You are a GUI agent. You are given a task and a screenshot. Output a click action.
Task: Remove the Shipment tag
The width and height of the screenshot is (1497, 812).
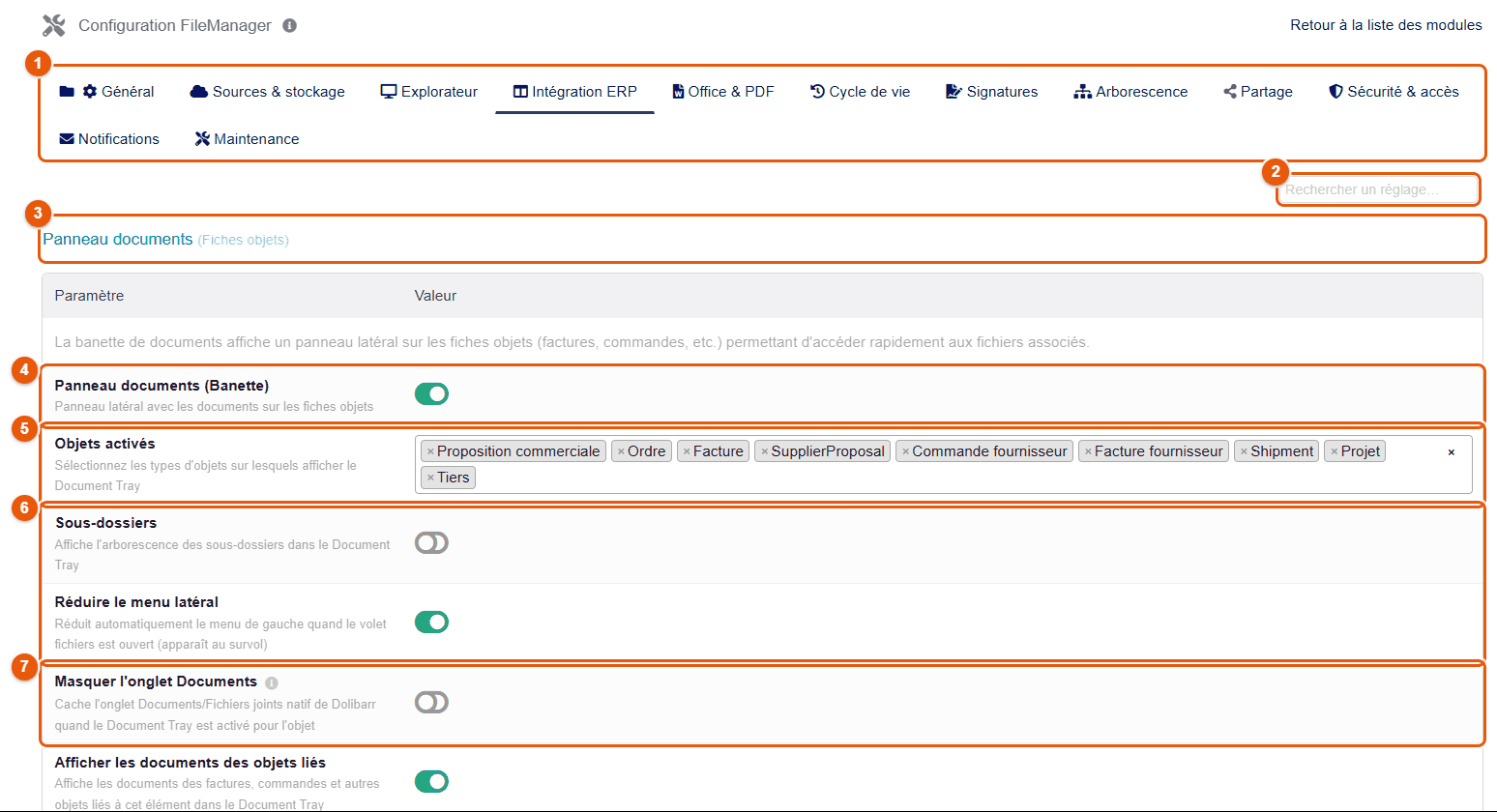tap(1244, 452)
